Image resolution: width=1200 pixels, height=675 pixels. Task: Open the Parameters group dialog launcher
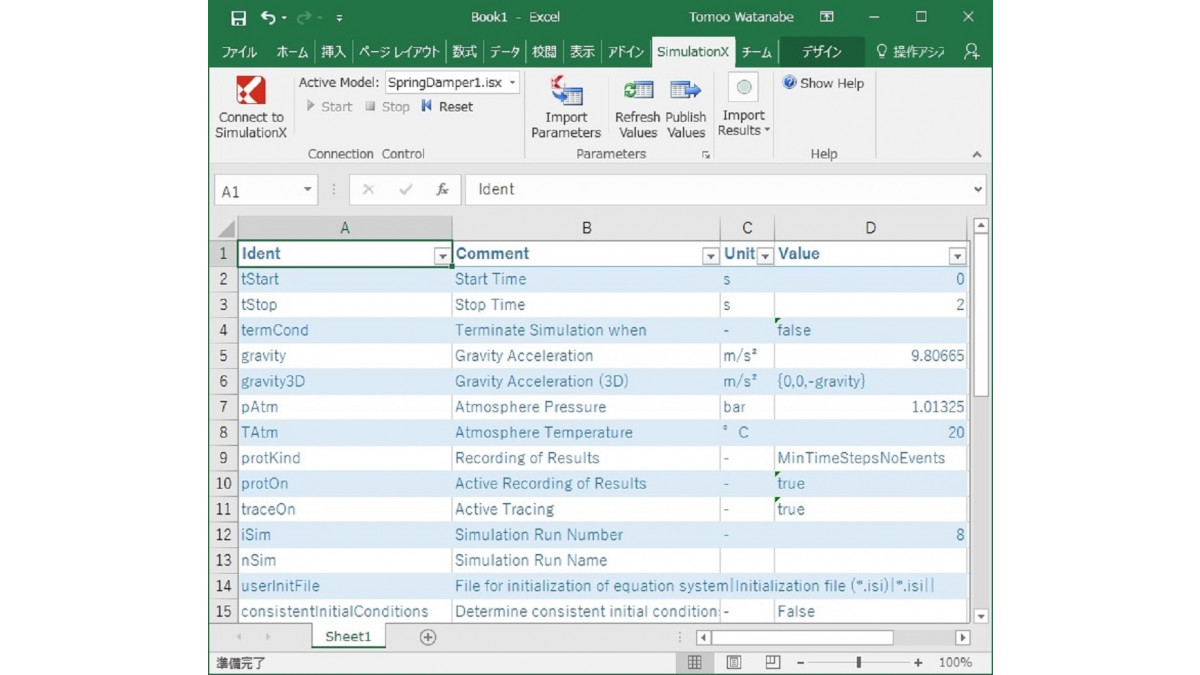(x=706, y=155)
